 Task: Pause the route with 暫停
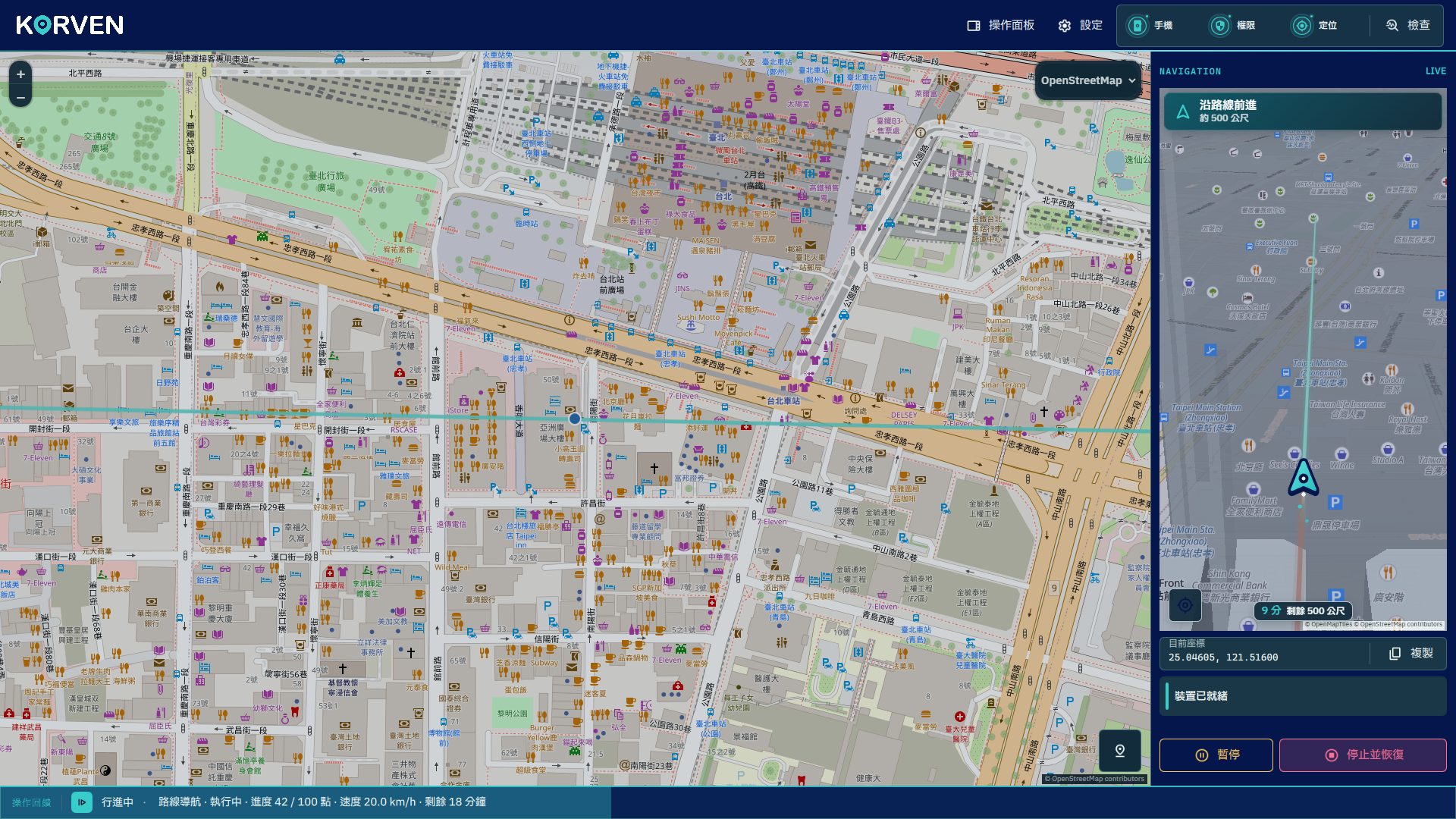click(1216, 755)
